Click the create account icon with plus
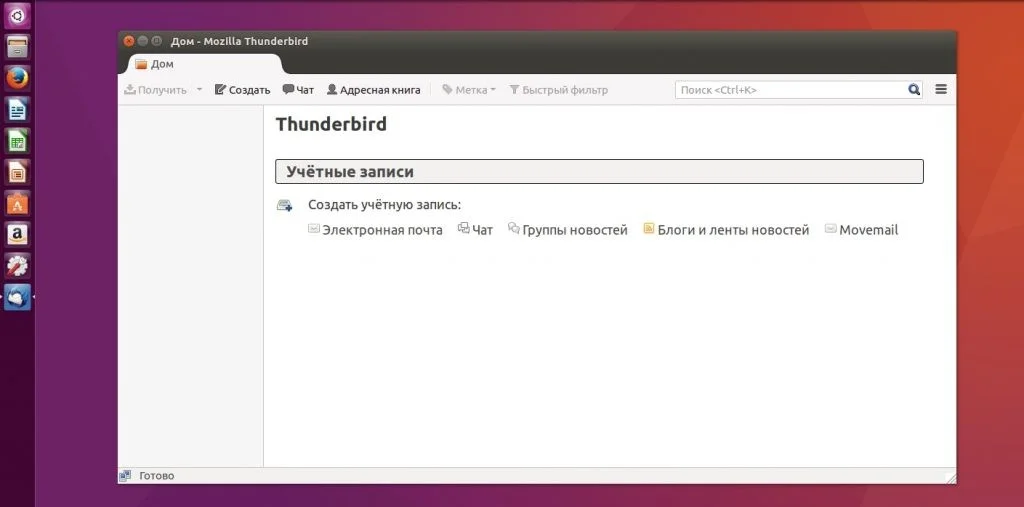This screenshot has width=1024, height=507. (285, 205)
